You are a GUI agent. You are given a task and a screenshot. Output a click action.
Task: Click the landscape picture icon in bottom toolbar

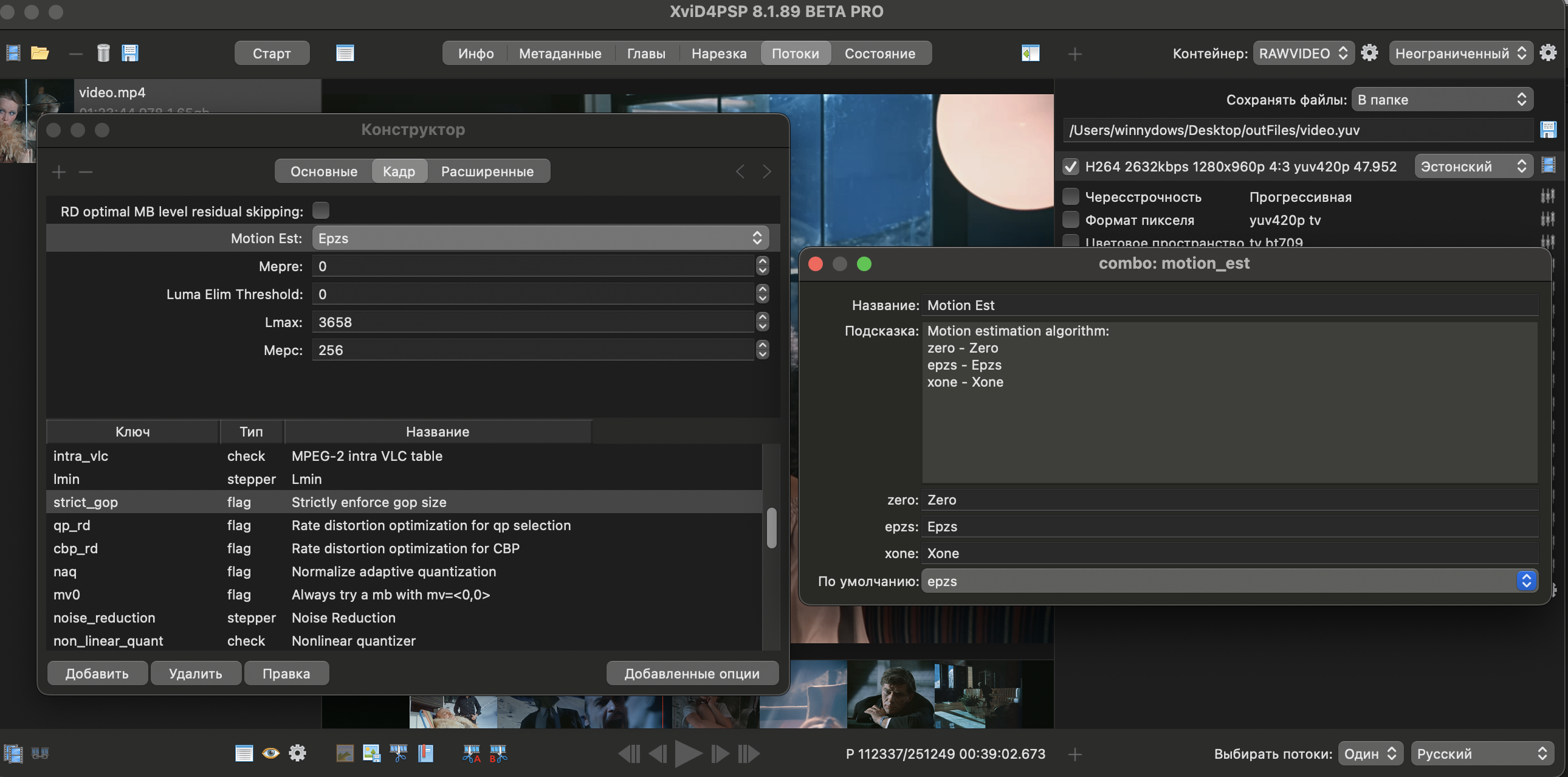[x=345, y=753]
